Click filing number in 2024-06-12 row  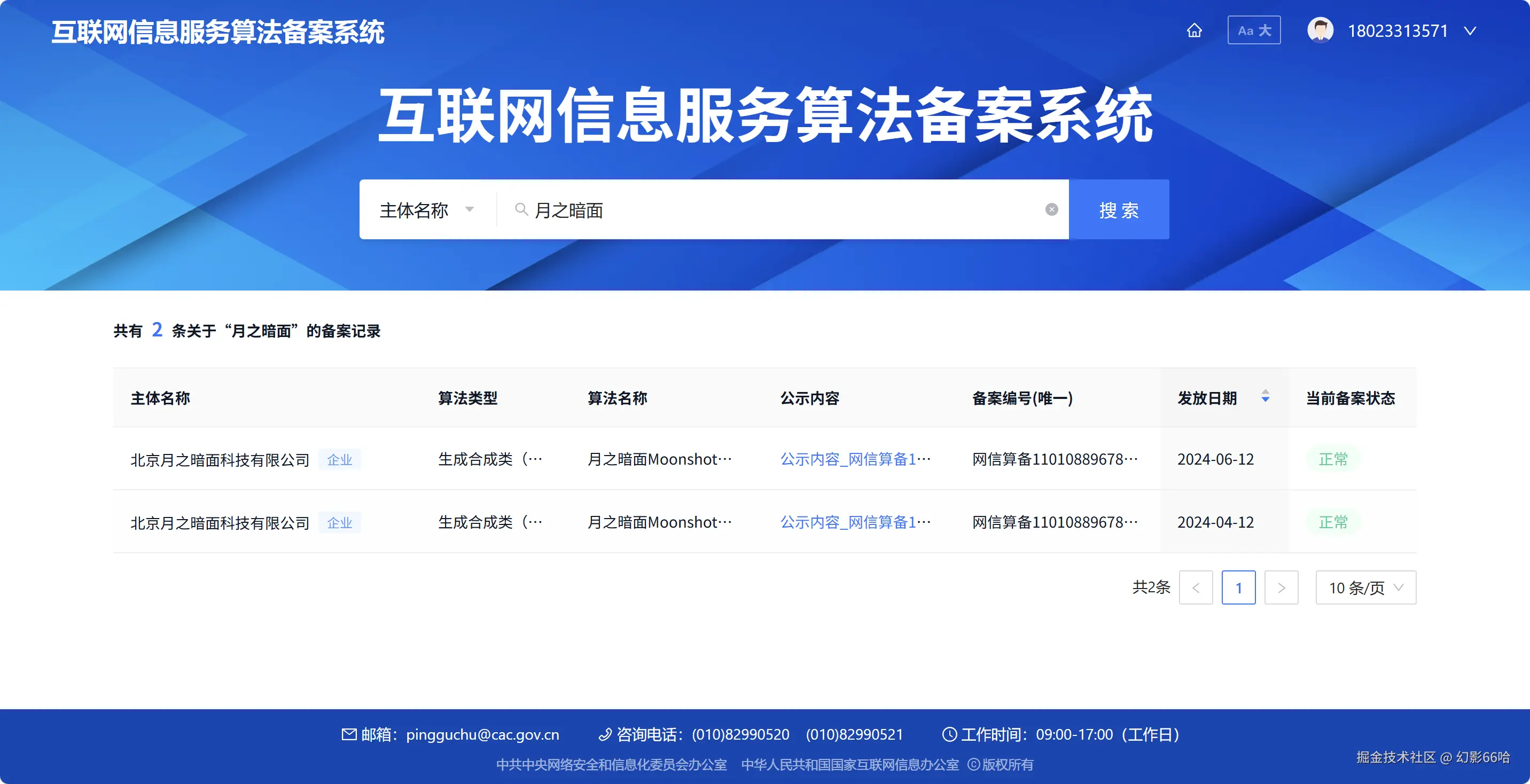(1056, 459)
